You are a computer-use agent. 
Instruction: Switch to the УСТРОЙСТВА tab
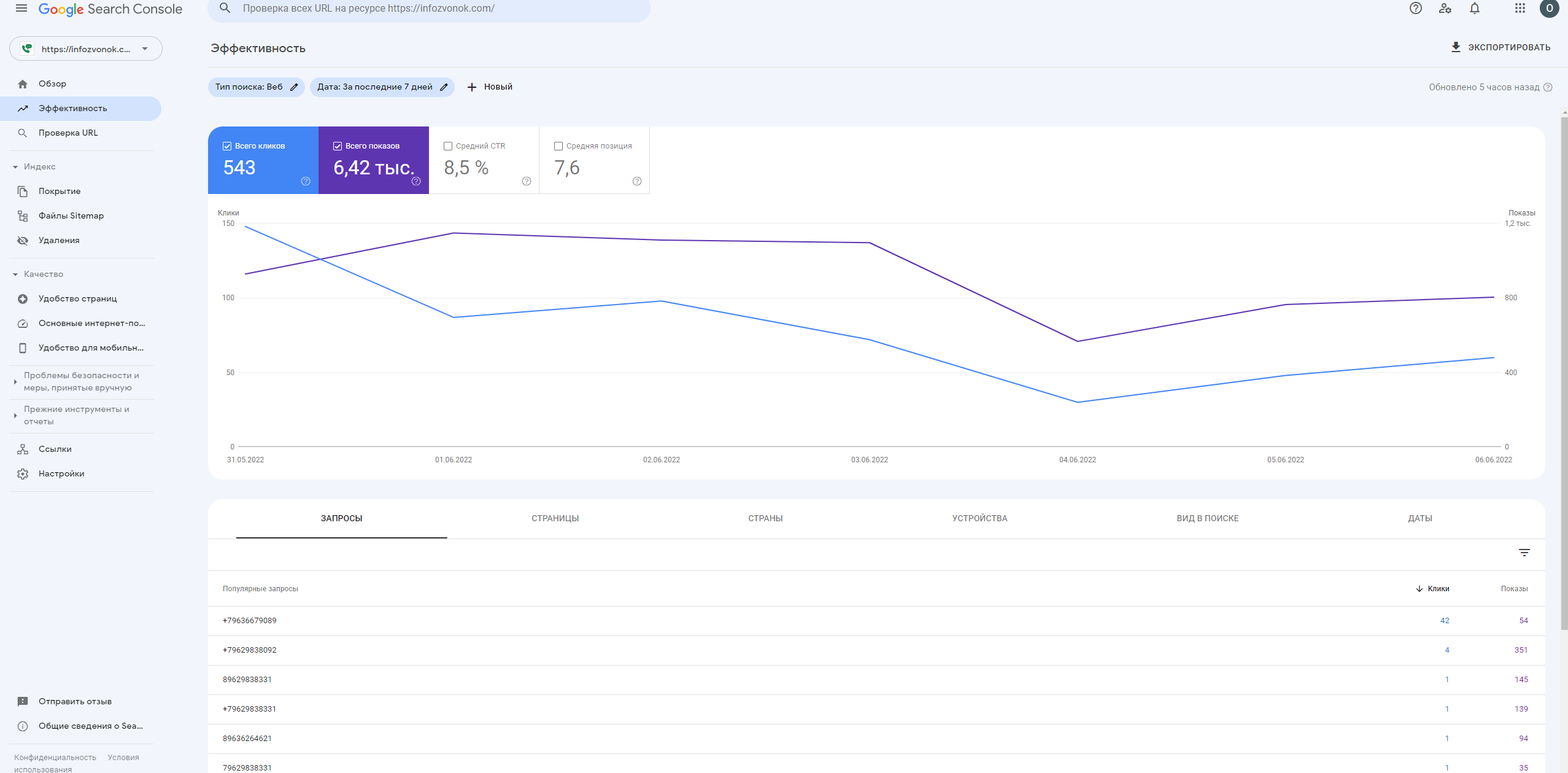[x=979, y=519]
